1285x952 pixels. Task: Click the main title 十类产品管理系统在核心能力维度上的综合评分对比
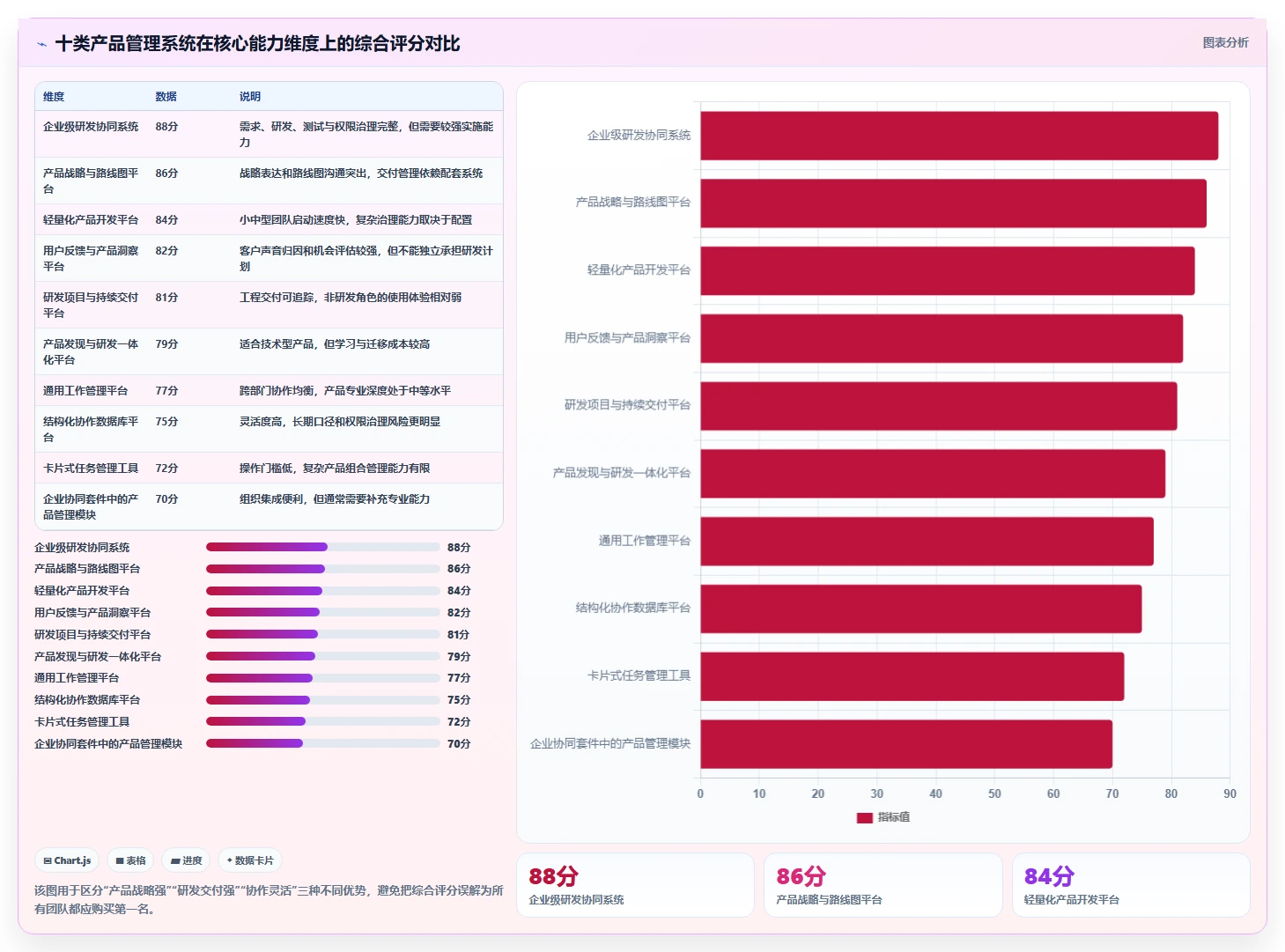[x=257, y=44]
